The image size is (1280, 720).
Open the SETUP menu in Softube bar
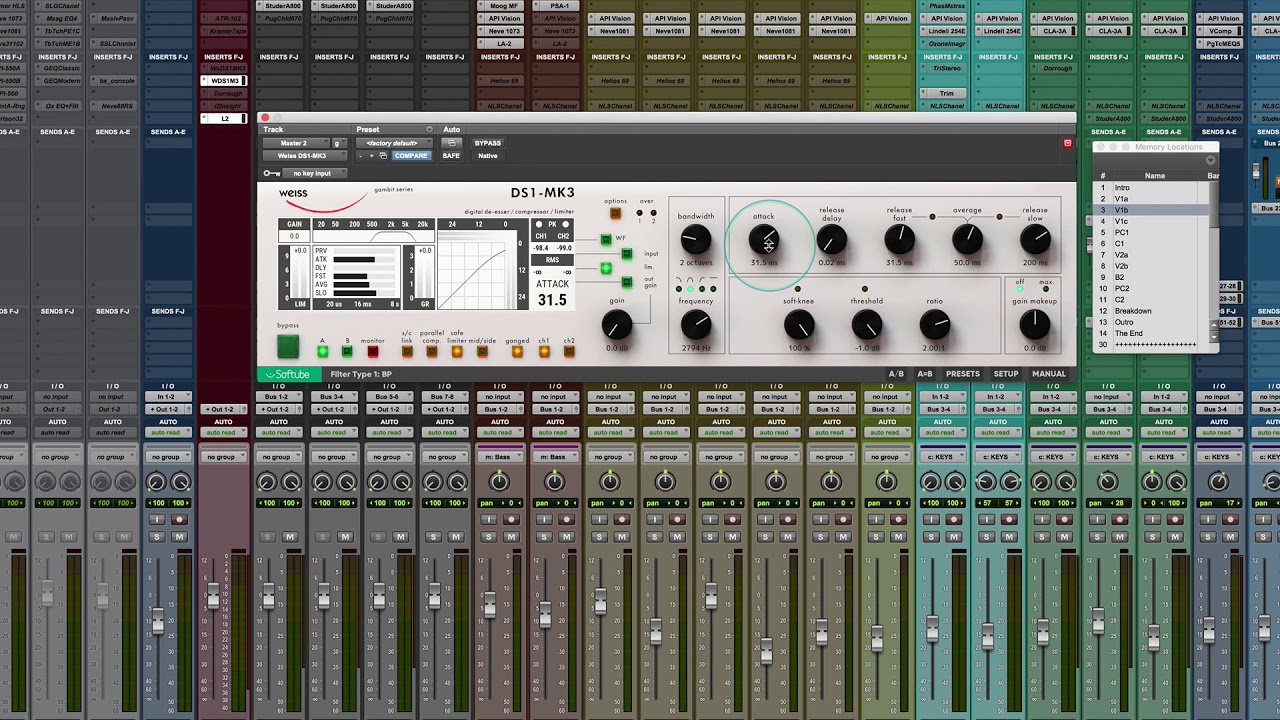coord(1006,374)
